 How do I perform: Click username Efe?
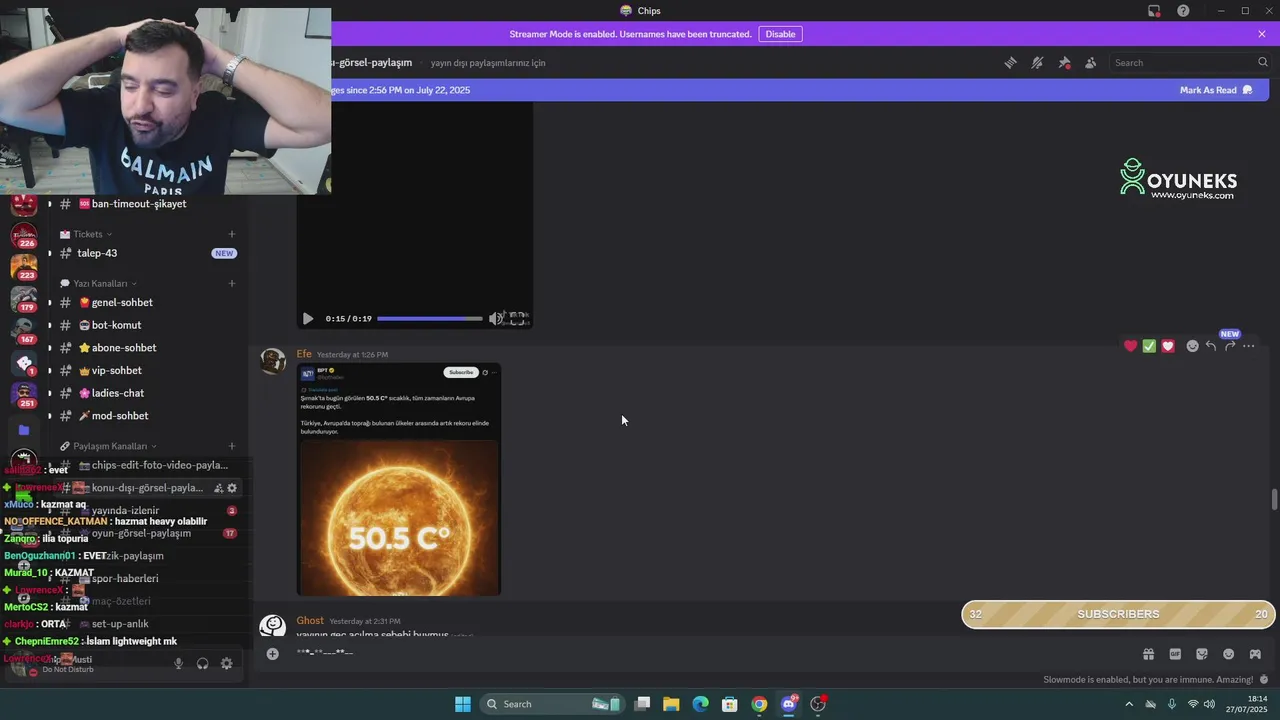(x=304, y=354)
